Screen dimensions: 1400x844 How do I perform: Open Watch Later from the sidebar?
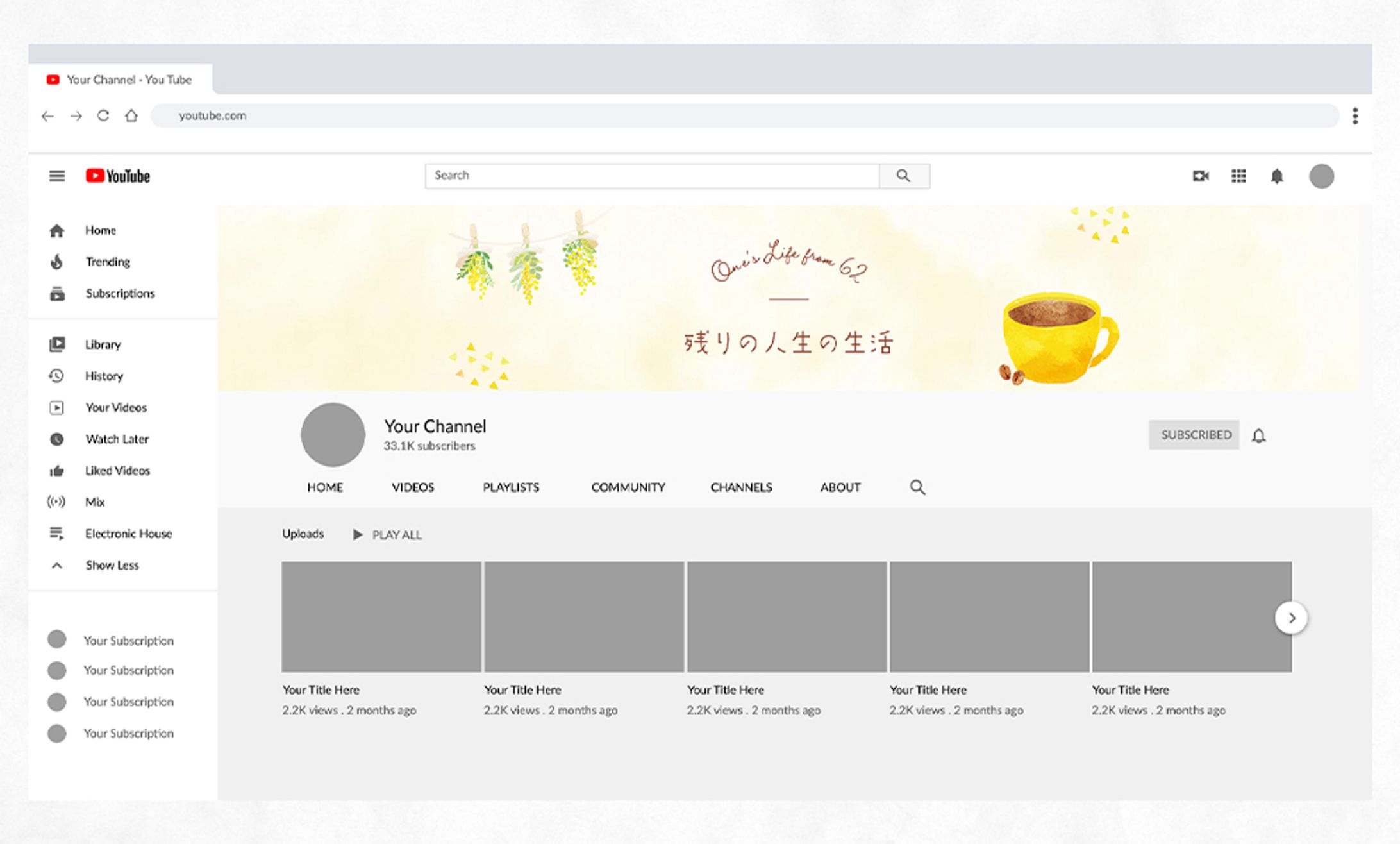[117, 439]
